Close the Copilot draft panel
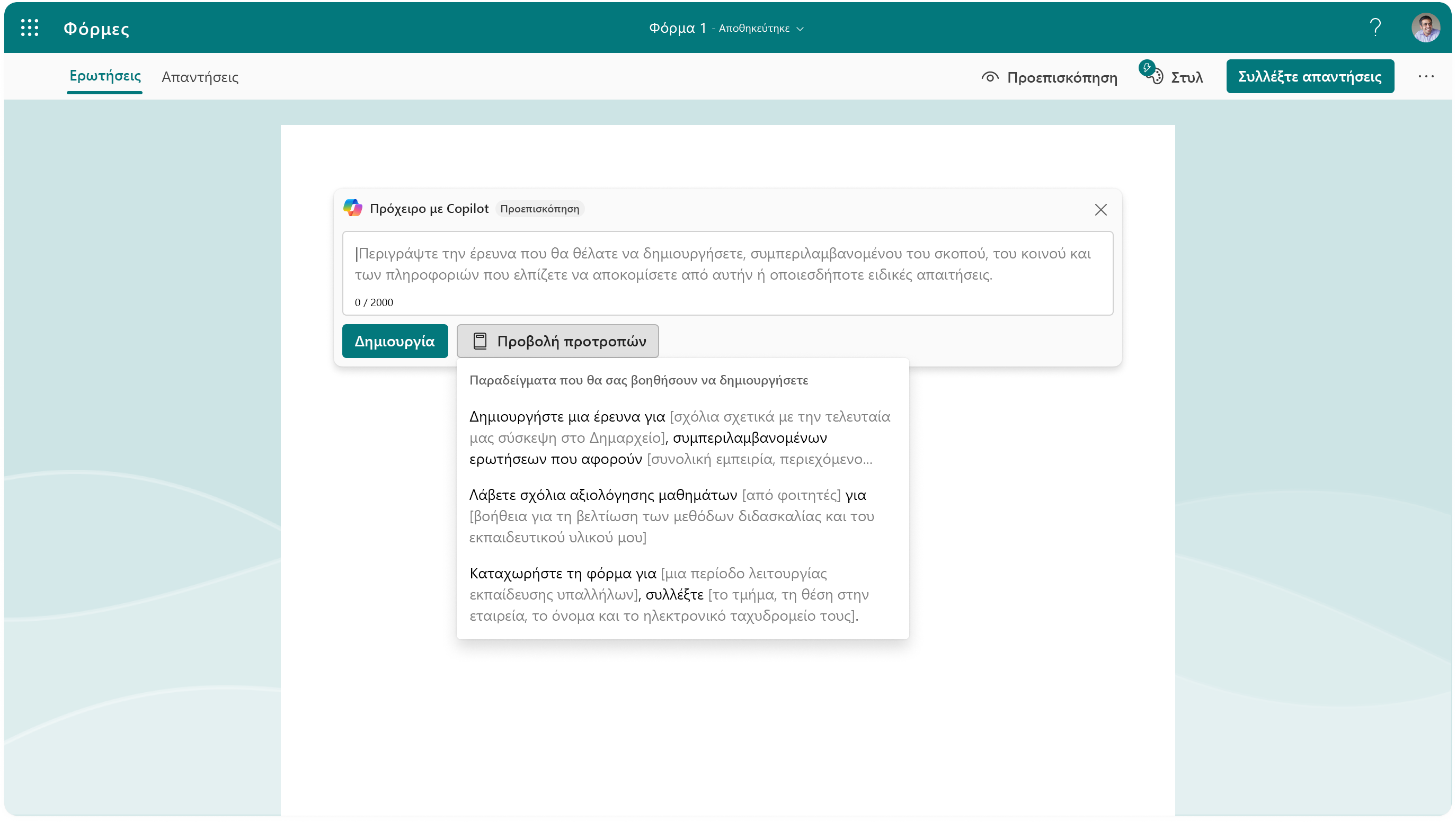 [1100, 210]
